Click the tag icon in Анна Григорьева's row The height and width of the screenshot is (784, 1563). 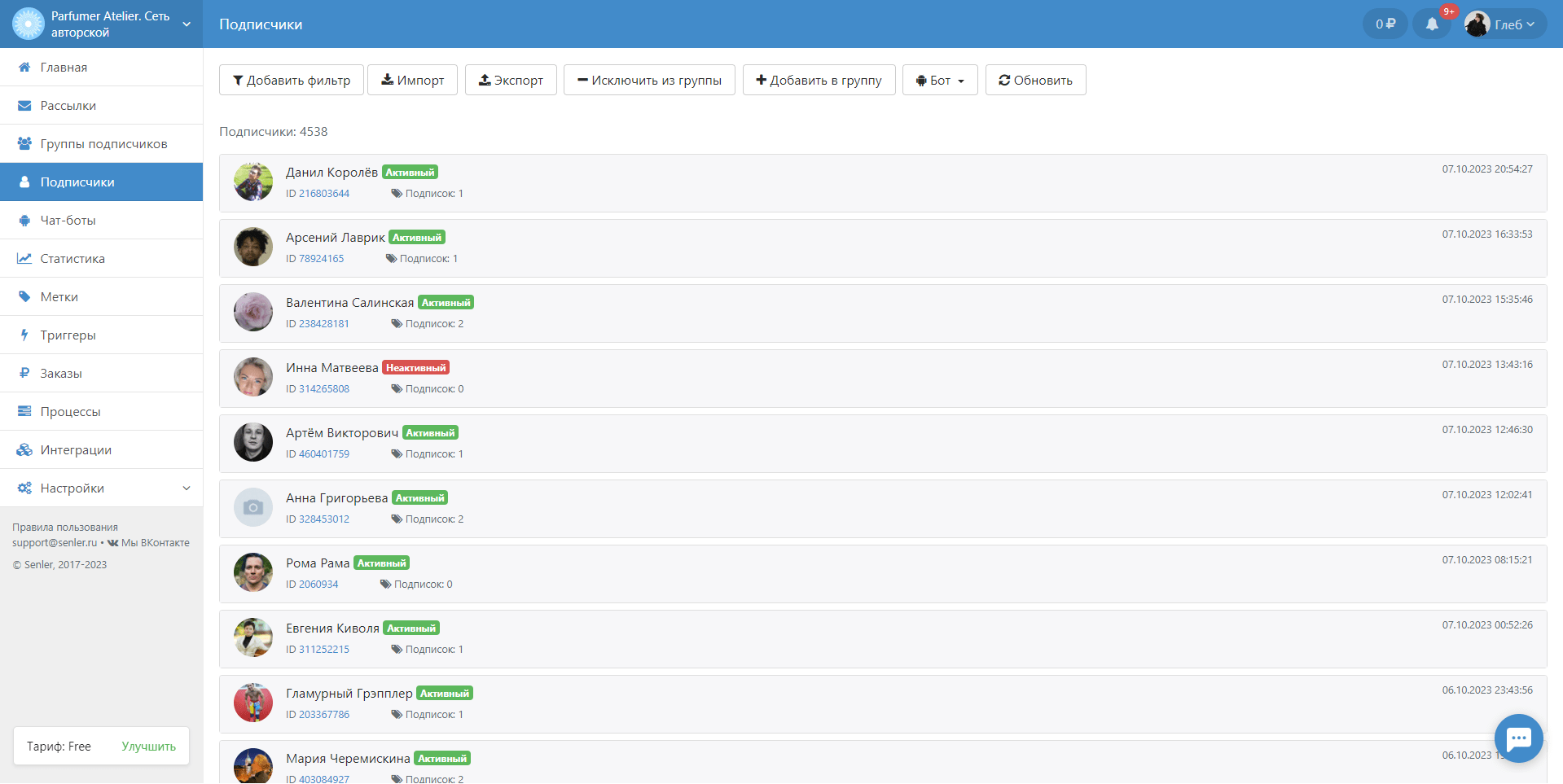pyautogui.click(x=397, y=519)
